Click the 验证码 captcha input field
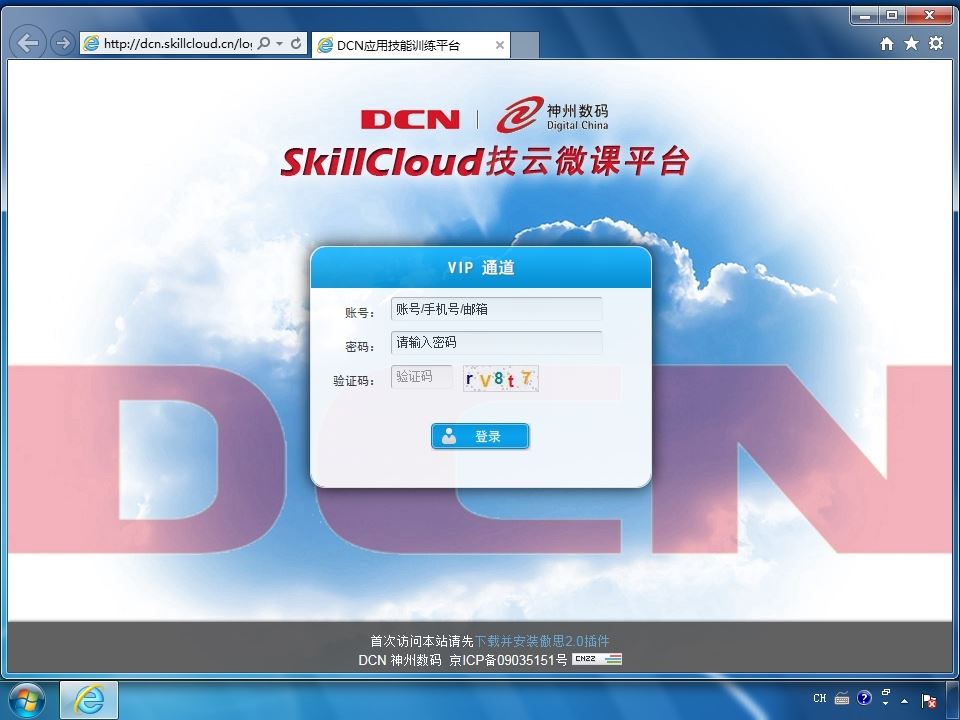The width and height of the screenshot is (960, 720). point(422,377)
